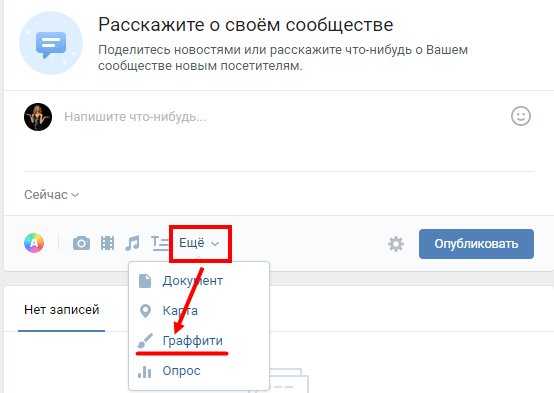The height and width of the screenshot is (393, 554).
Task: Click the Опрос bar chart icon
Action: (x=145, y=371)
